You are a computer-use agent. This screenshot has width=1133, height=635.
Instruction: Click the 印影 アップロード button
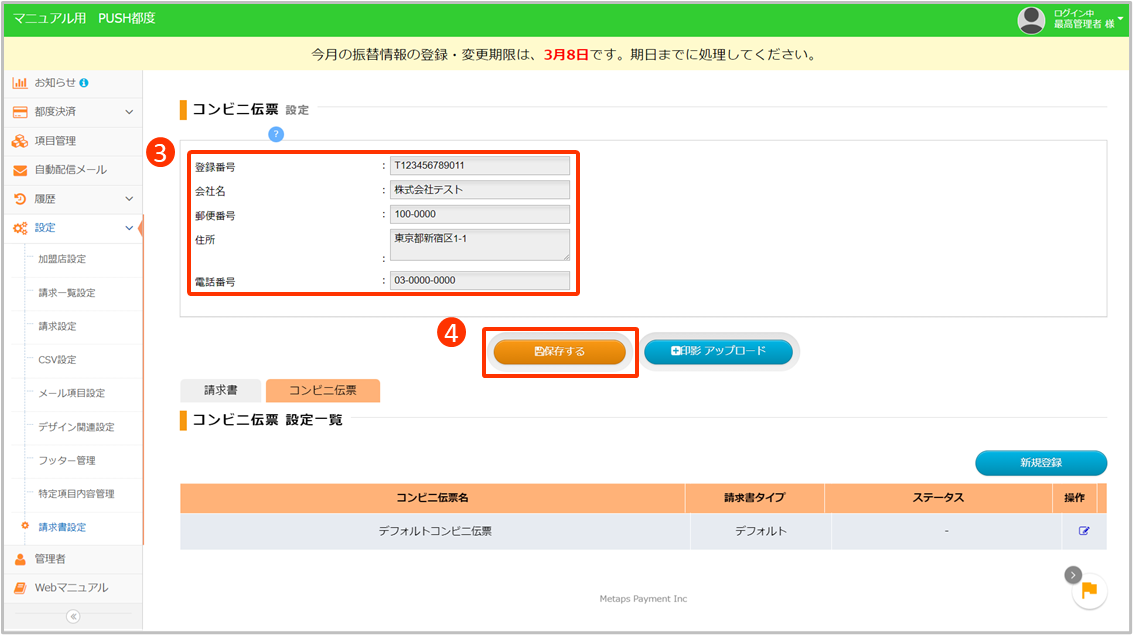pyautogui.click(x=718, y=351)
